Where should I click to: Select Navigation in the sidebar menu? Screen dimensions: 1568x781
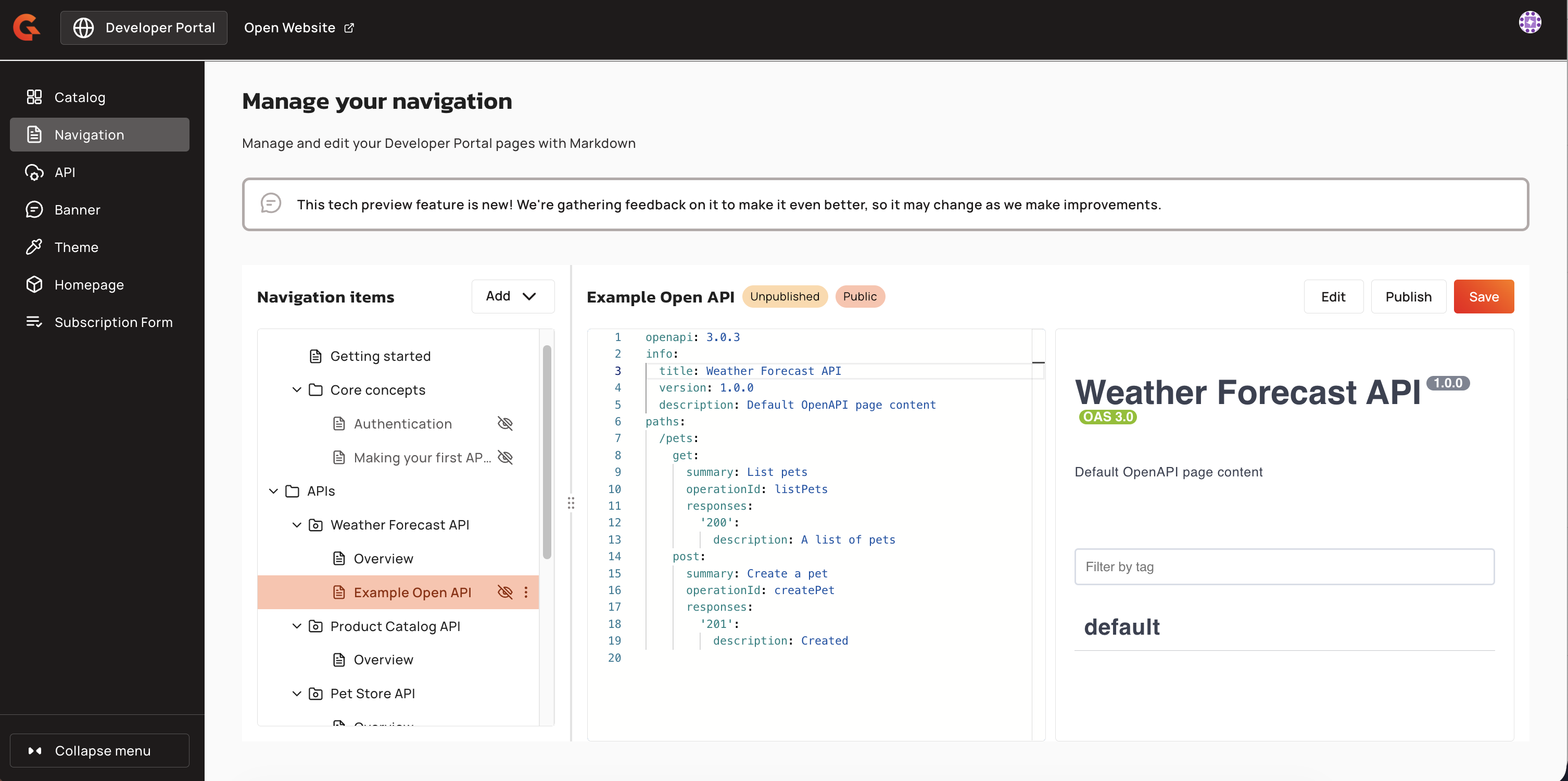(x=100, y=134)
